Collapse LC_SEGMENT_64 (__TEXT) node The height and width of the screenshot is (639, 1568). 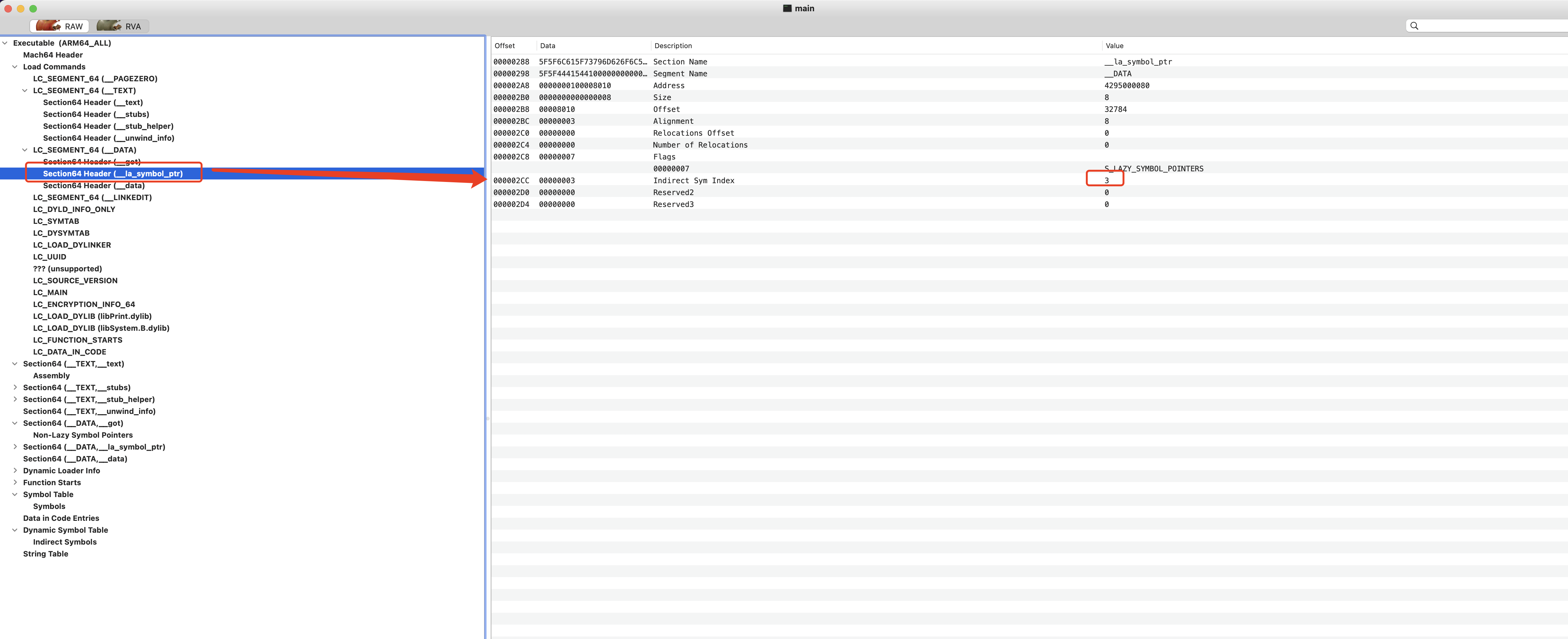(x=25, y=91)
